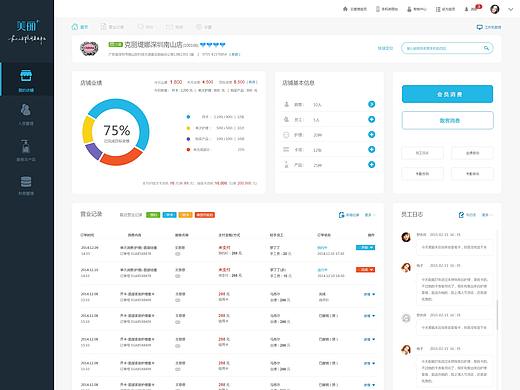Open the arrow icon in the 10人 customers row
Screen dimensions: 520x390
[372, 104]
